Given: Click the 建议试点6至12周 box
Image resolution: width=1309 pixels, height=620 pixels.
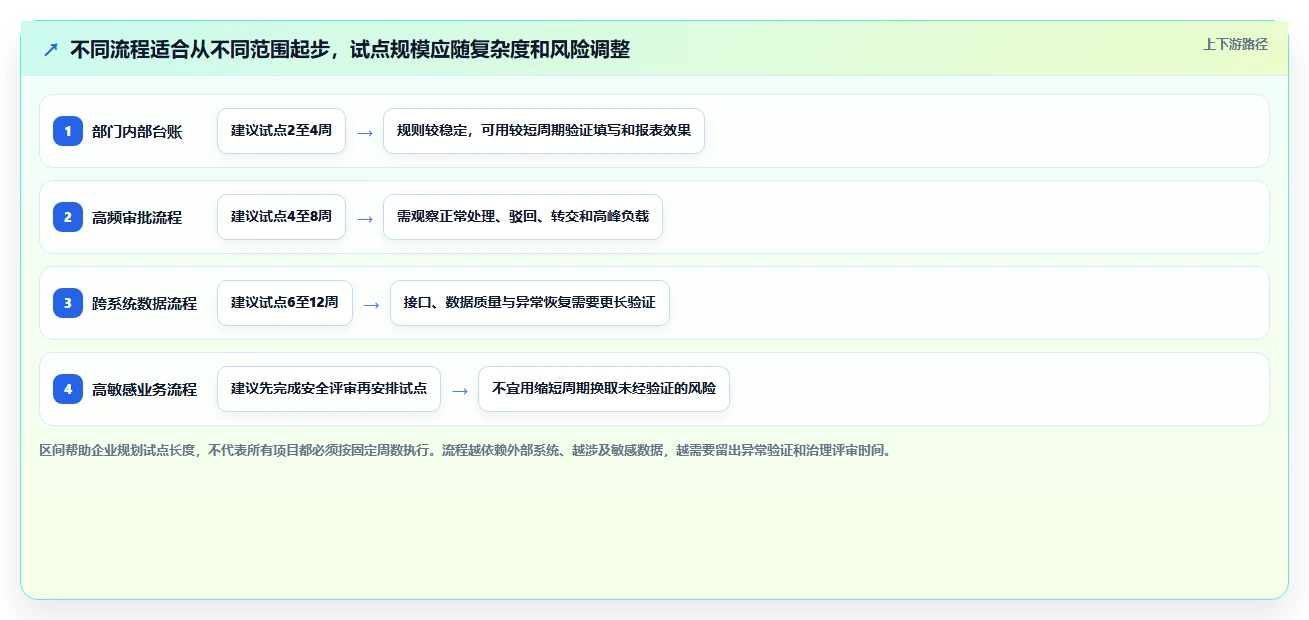Looking at the screenshot, I should (x=285, y=303).
